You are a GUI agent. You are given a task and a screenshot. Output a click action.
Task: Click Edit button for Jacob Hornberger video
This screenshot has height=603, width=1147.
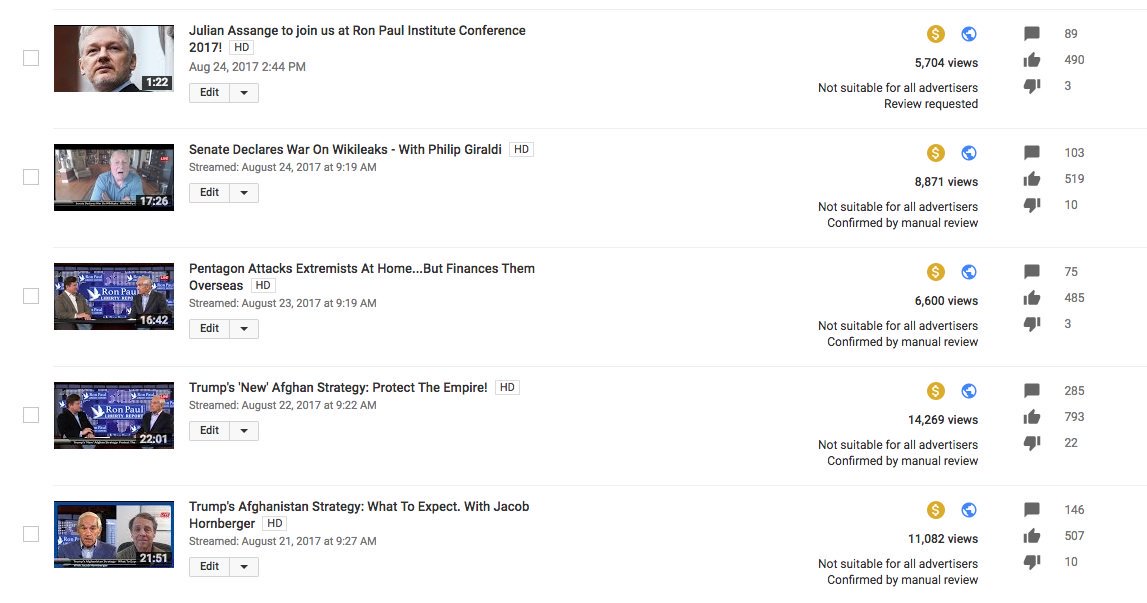209,566
